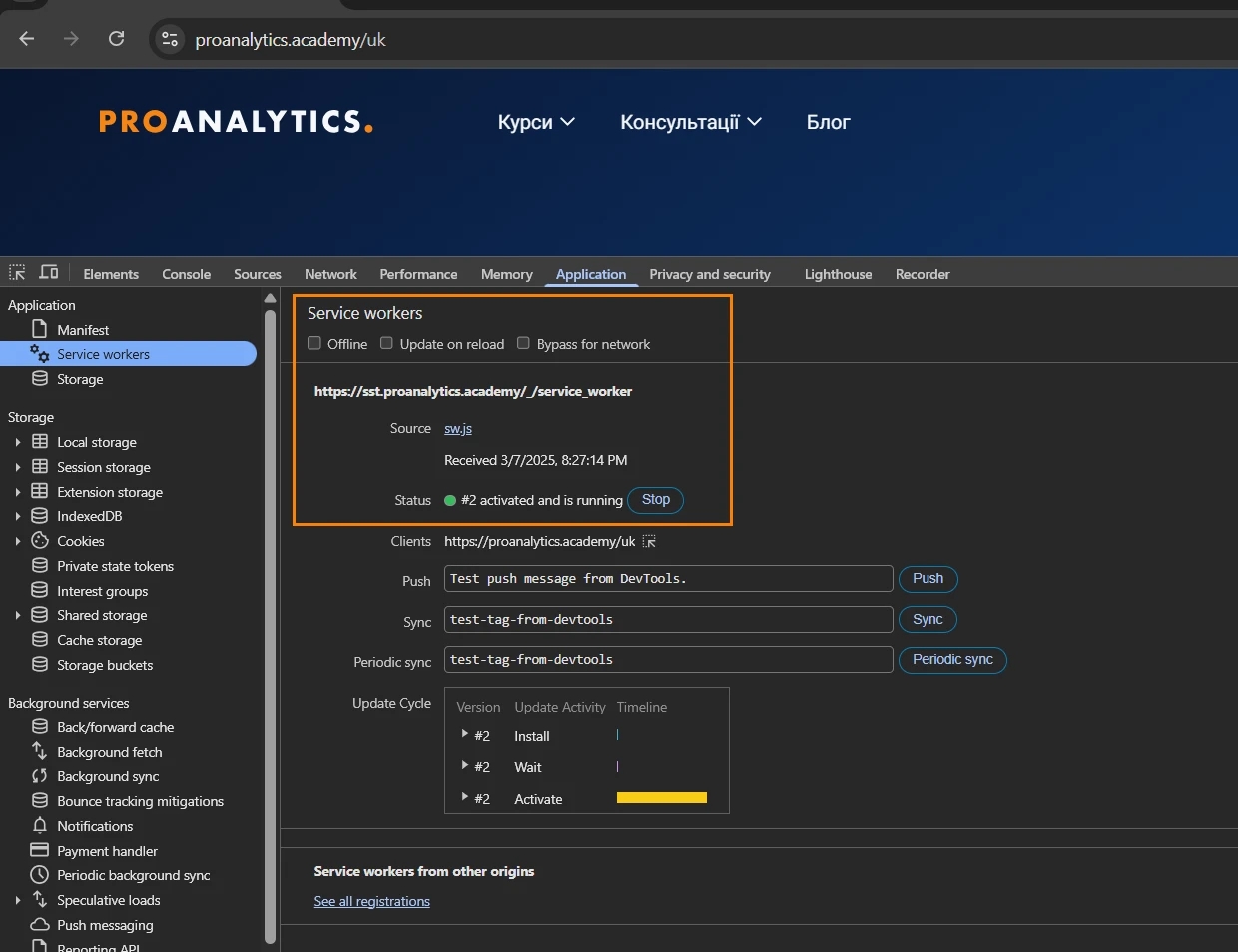Screen dimensions: 1238x952
Task: Stop the running service worker
Action: 656,499
